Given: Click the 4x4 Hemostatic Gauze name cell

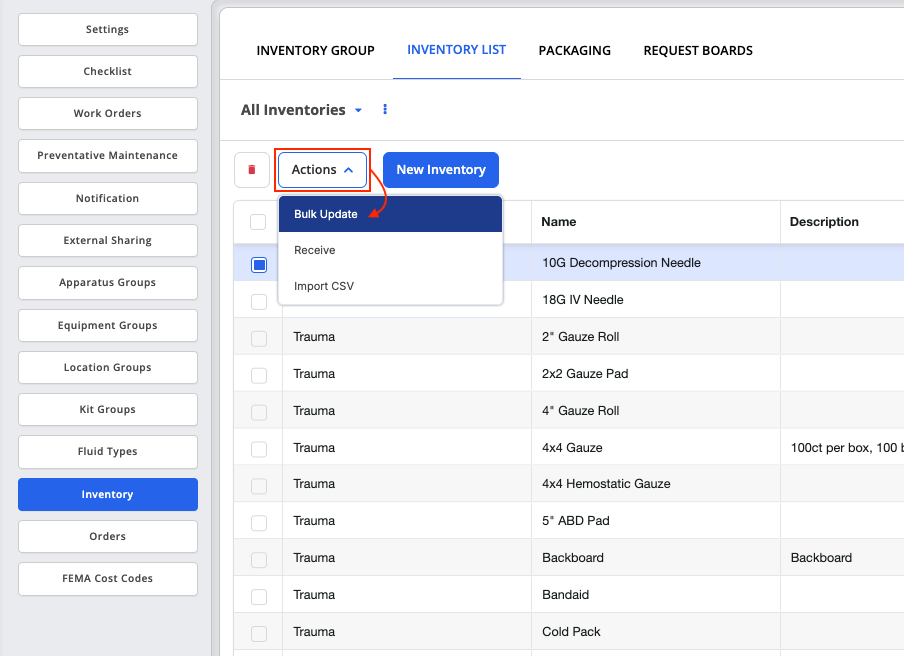Looking at the screenshot, I should [656, 484].
